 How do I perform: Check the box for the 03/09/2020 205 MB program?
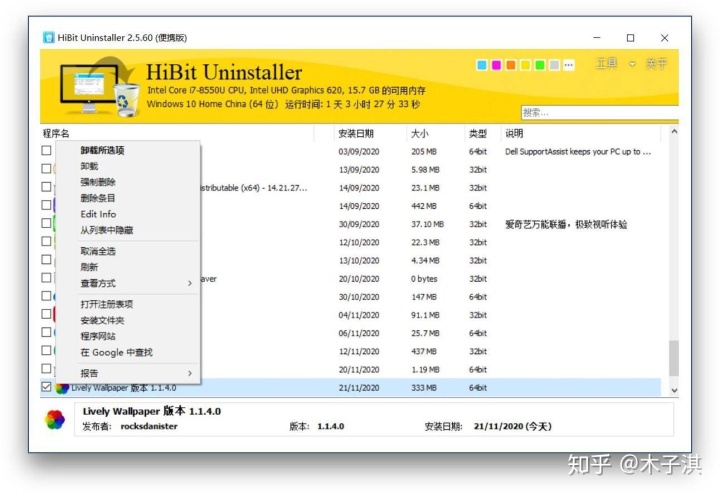click(46, 151)
